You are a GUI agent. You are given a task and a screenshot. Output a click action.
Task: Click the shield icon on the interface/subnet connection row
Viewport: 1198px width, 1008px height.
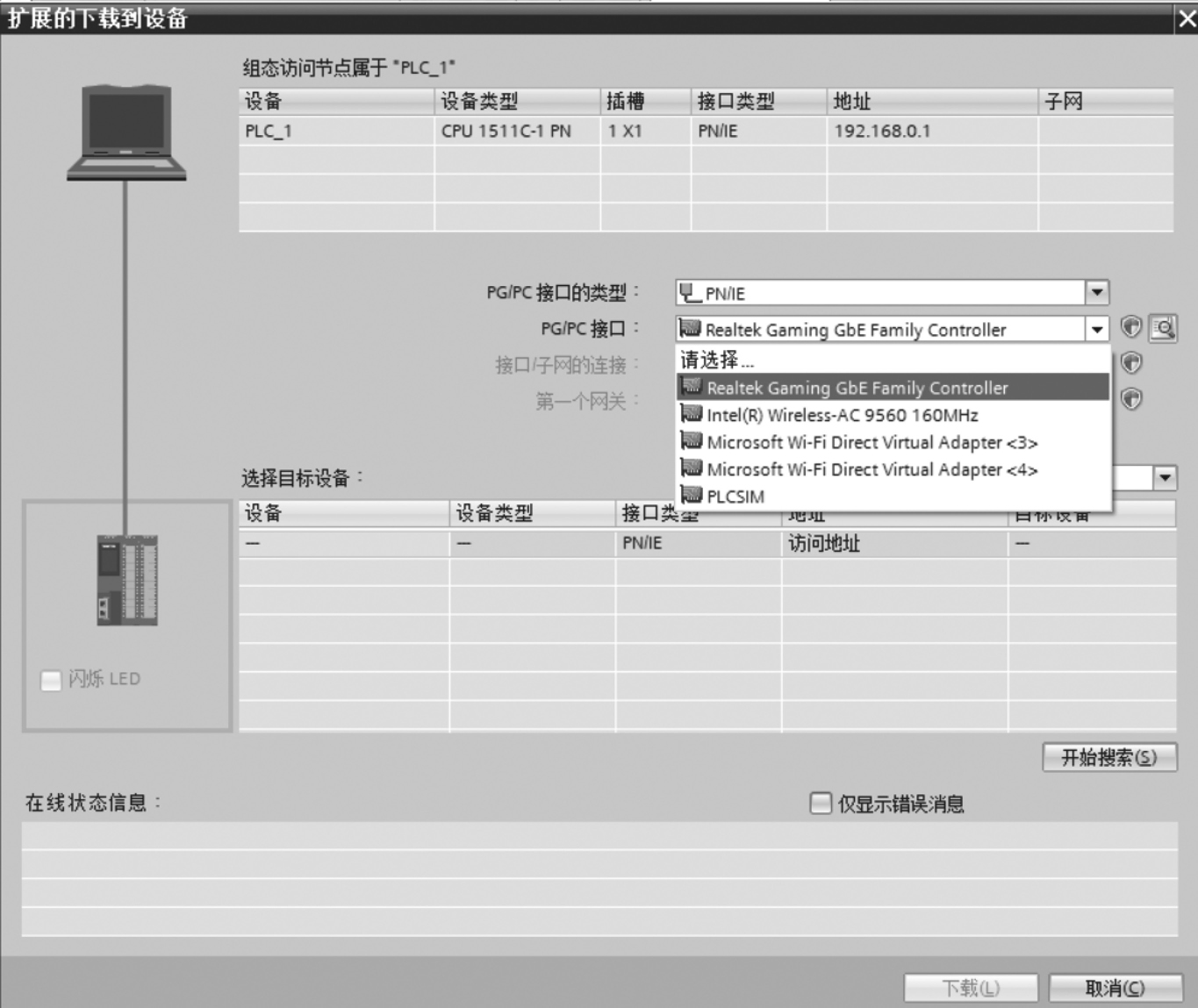click(1131, 362)
